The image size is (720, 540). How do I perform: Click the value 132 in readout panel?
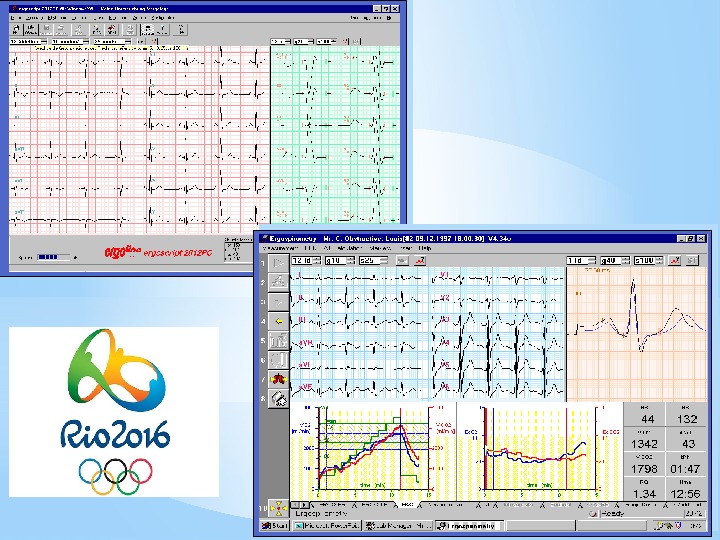click(687, 418)
